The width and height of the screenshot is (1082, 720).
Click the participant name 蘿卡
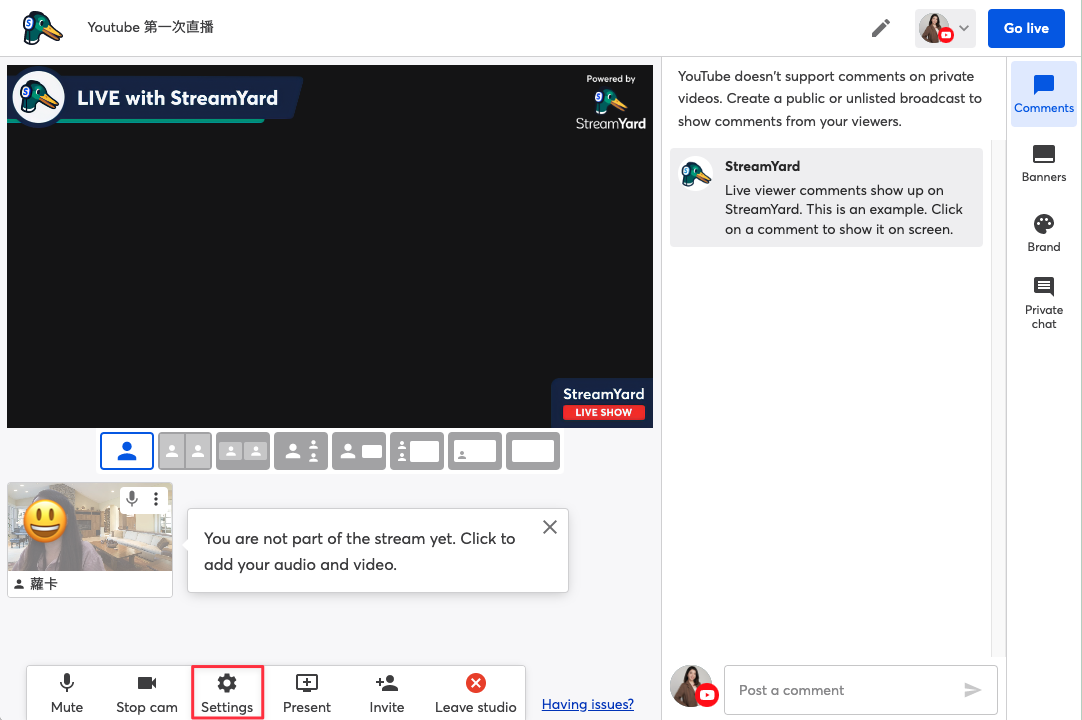pyautogui.click(x=44, y=584)
